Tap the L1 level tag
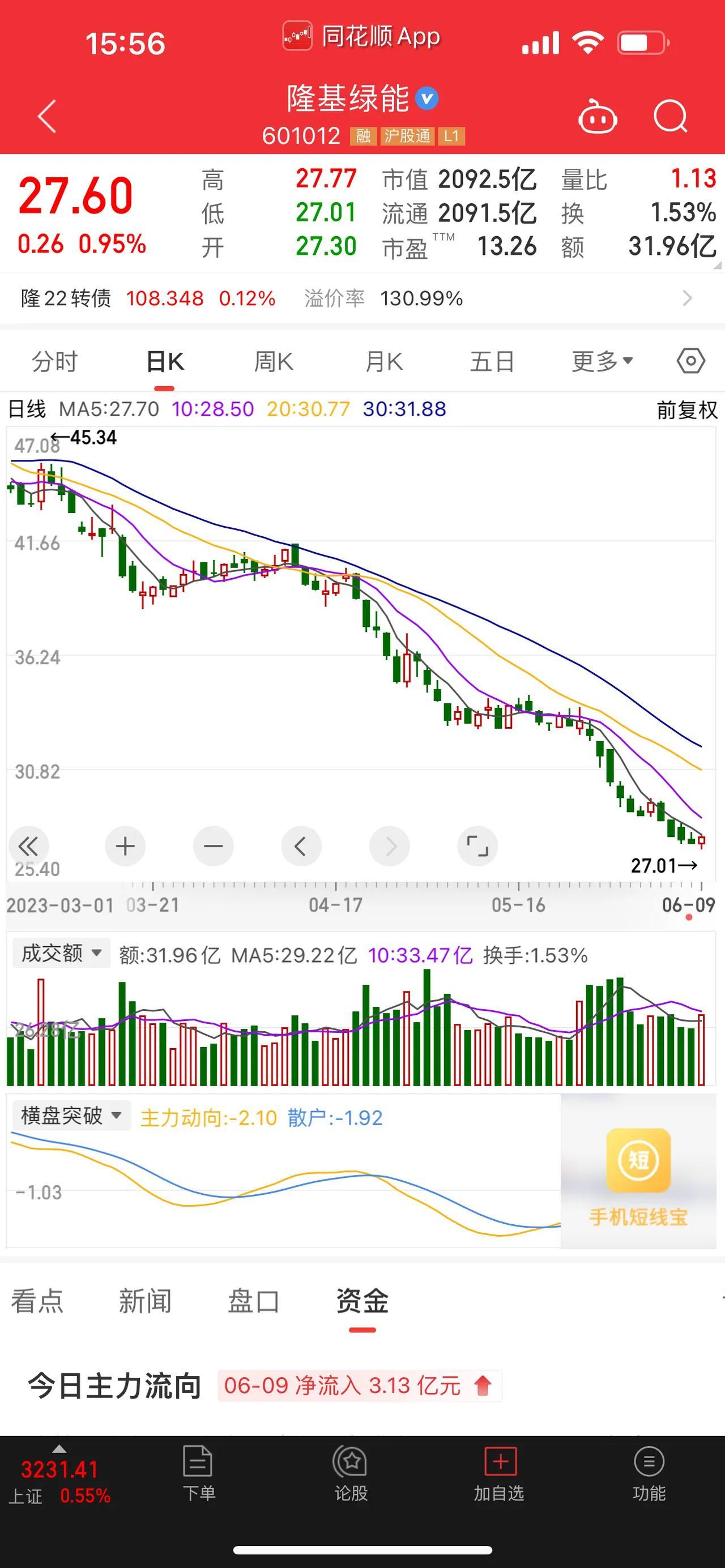725x1568 pixels. 451,136
